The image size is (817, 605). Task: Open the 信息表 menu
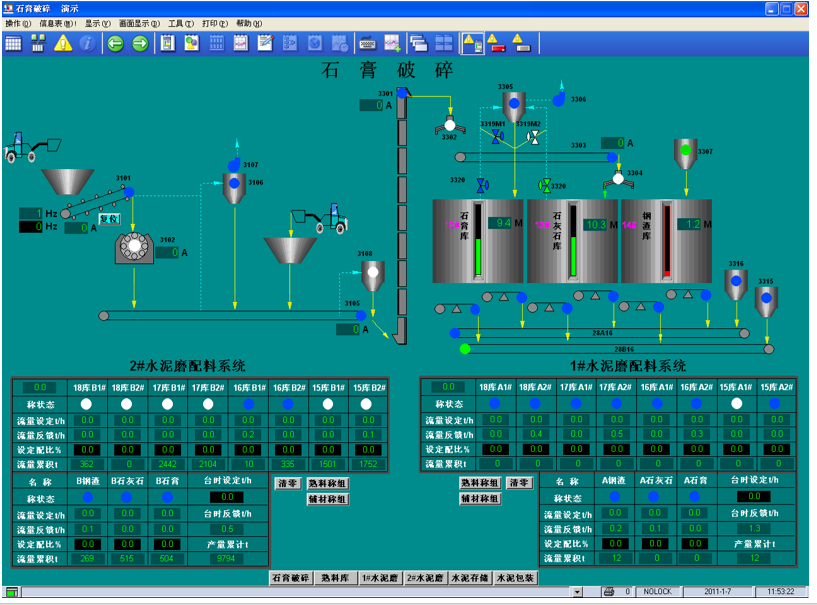click(58, 23)
